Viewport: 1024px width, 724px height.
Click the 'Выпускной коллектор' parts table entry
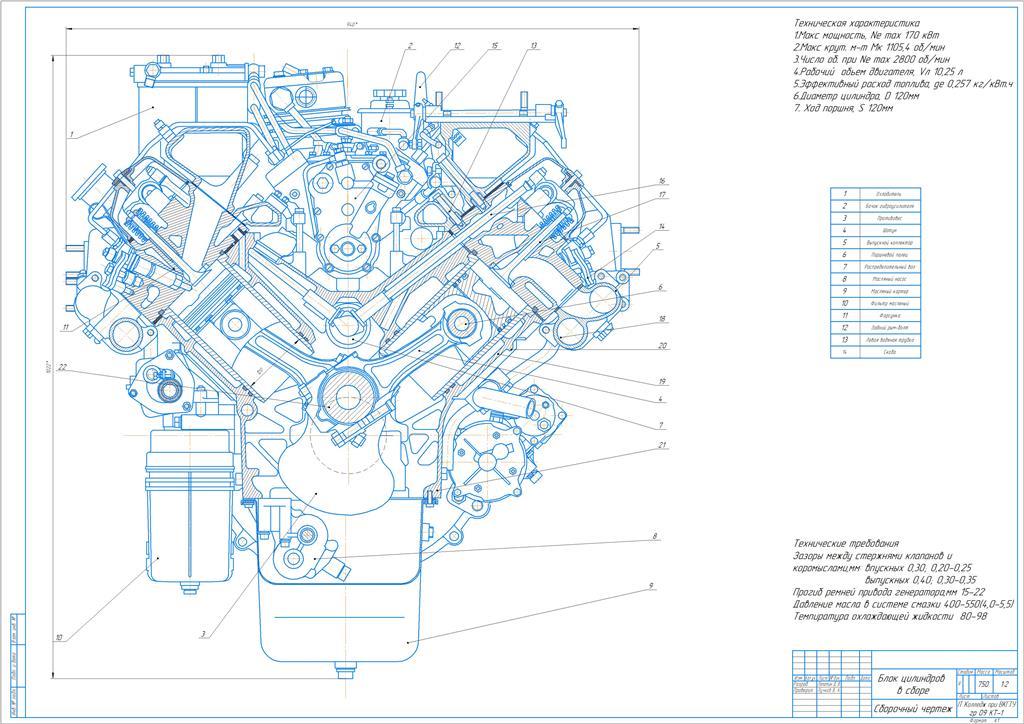875,242
